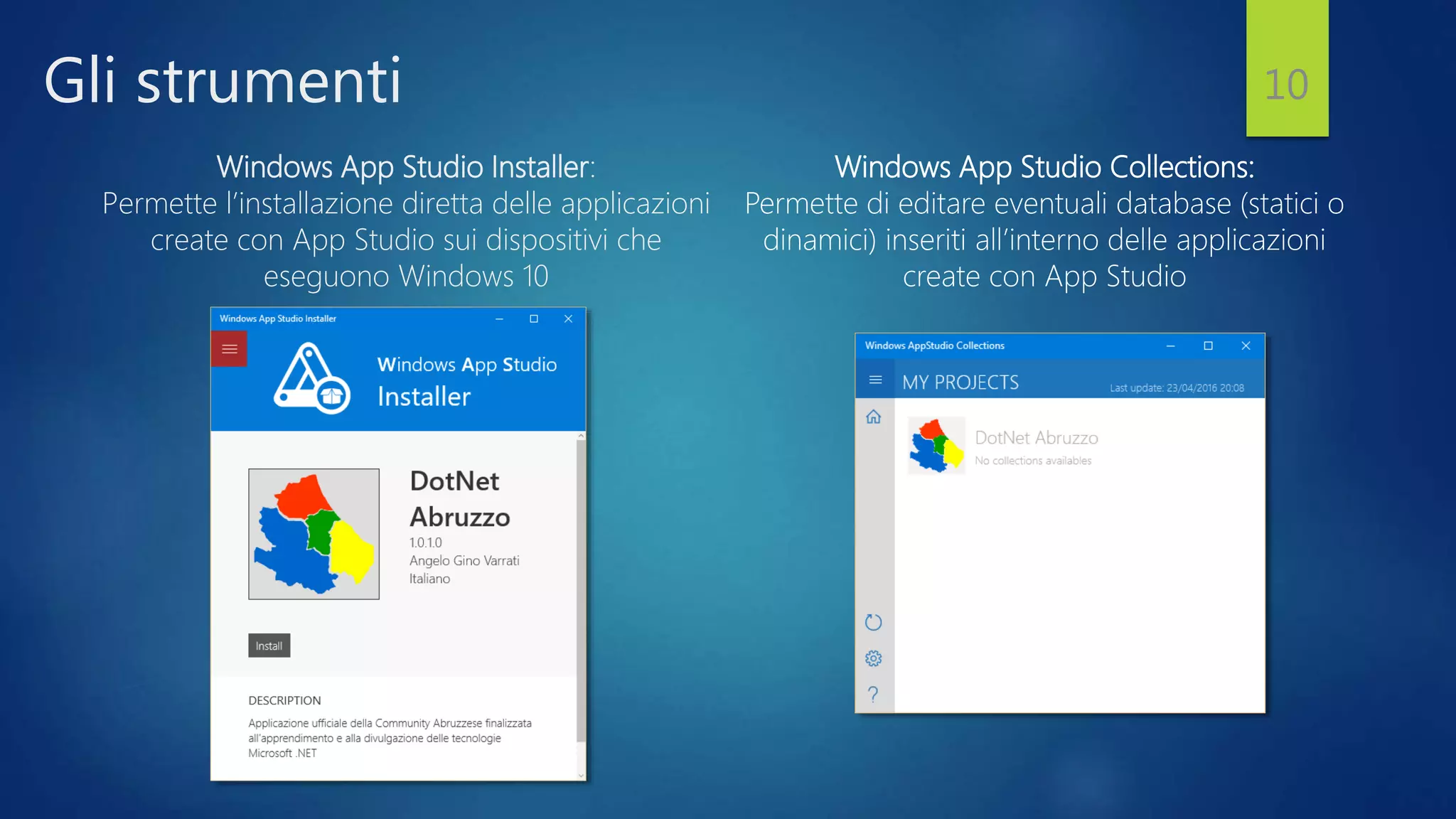Open hamburger menu in Collections window
Viewport: 1456px width, 819px height.
click(x=875, y=380)
